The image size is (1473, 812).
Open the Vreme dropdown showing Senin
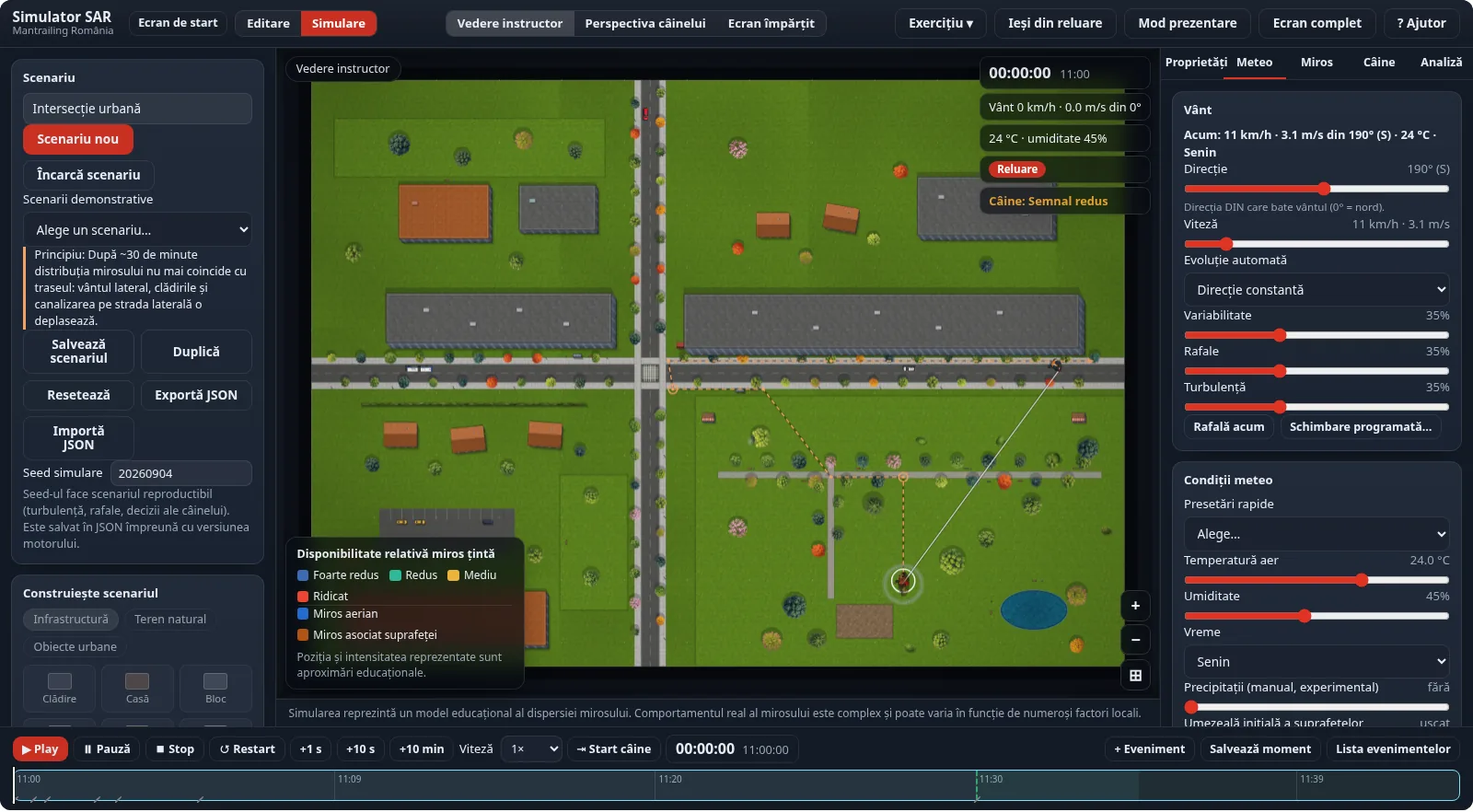[x=1316, y=662]
